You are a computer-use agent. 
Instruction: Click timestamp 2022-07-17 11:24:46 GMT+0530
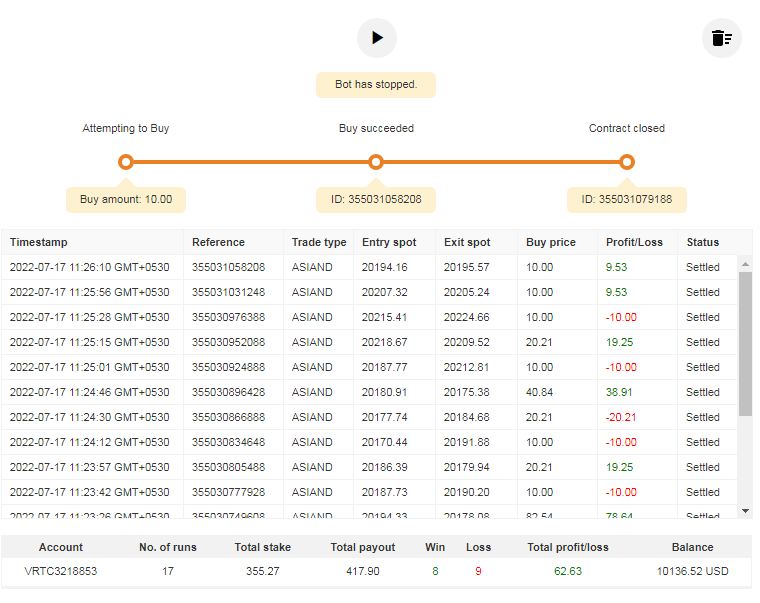(90, 392)
